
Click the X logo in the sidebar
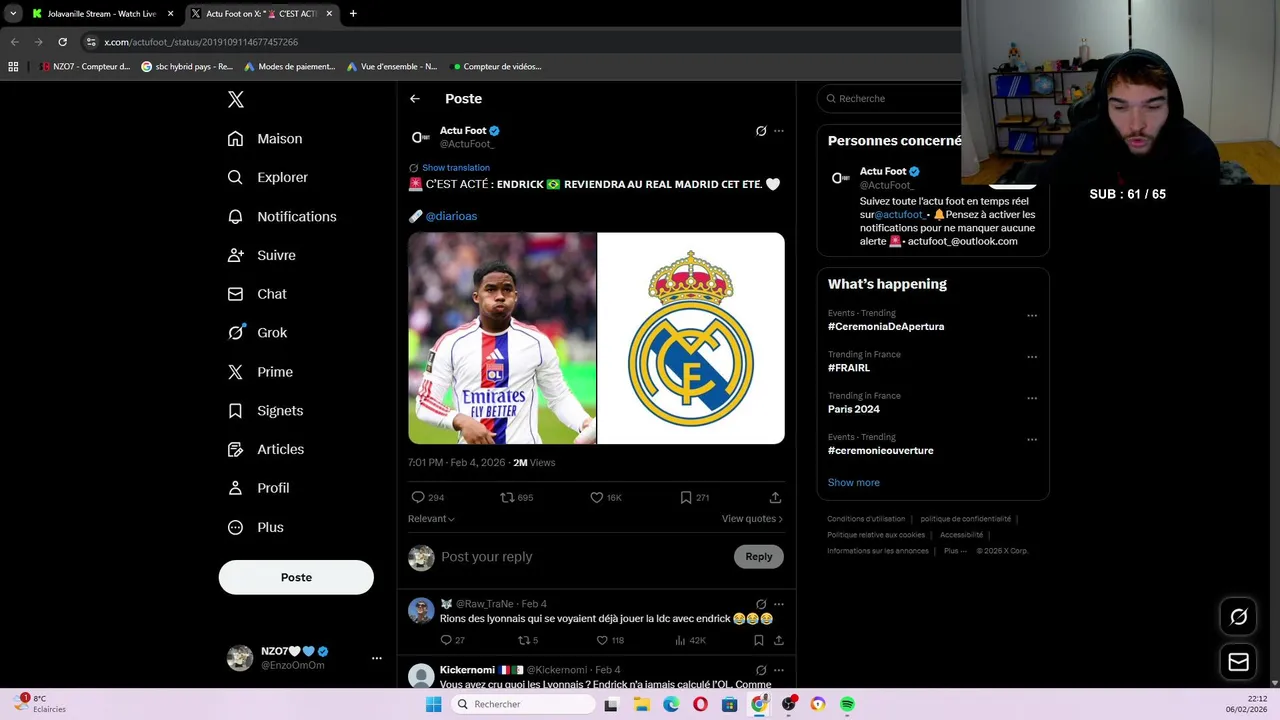point(236,99)
